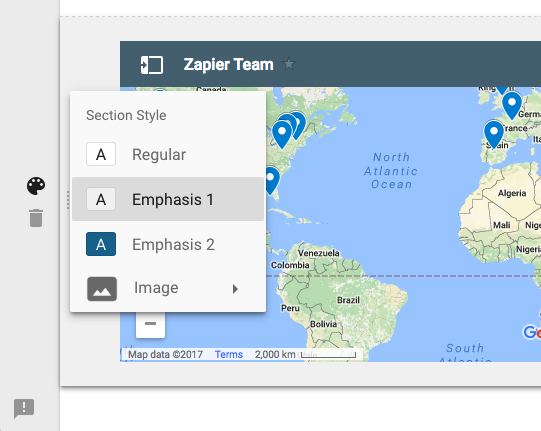Viewport: 541px width, 431px height.
Task: Click the Venezuela label on map
Action: point(318,253)
